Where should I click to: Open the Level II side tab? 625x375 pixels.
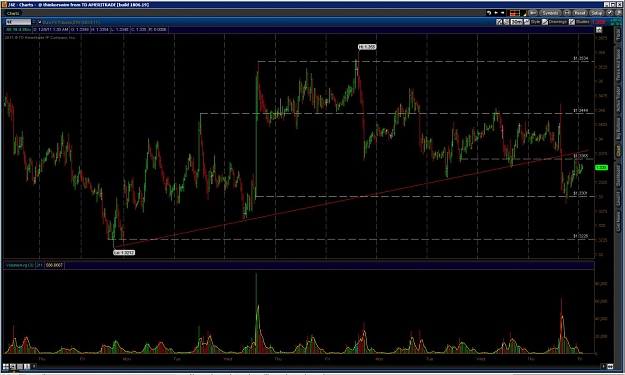click(x=618, y=199)
